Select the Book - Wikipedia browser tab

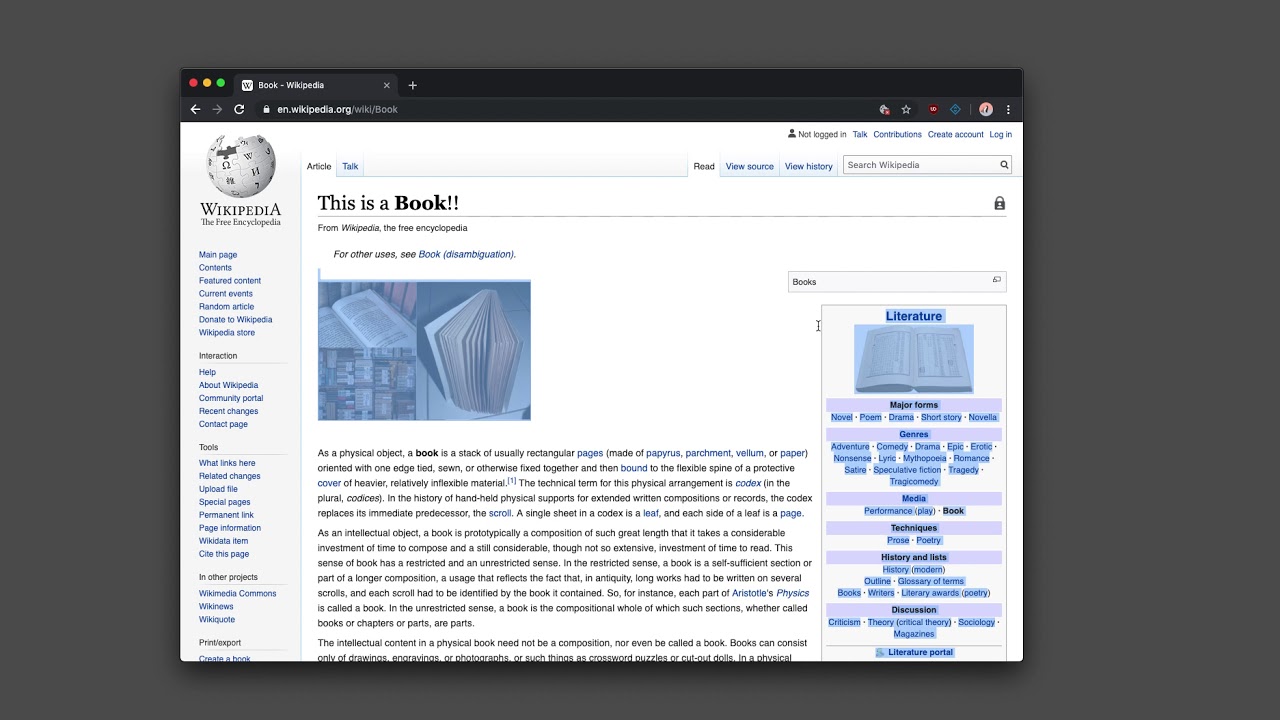coord(315,85)
